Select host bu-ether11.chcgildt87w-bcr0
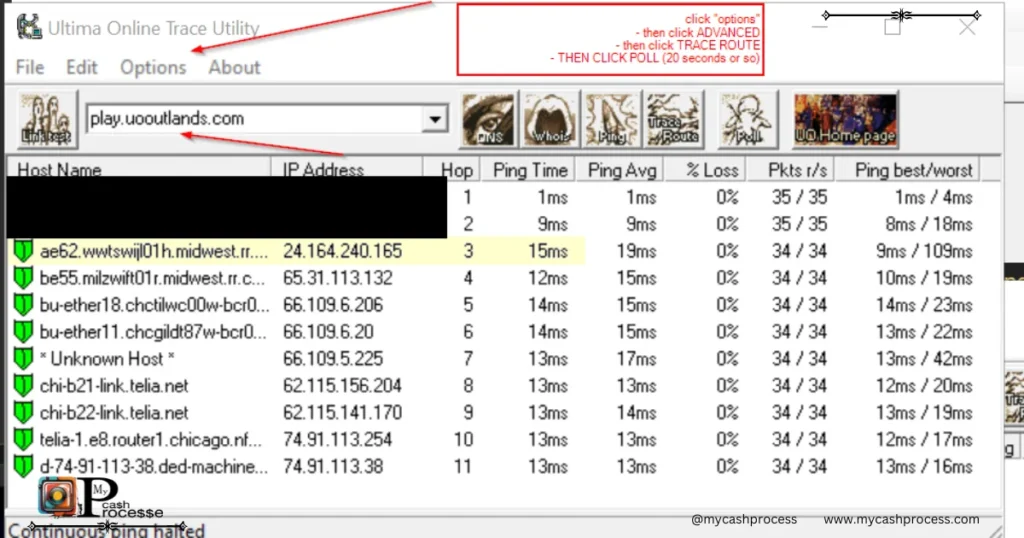 [x=153, y=332]
